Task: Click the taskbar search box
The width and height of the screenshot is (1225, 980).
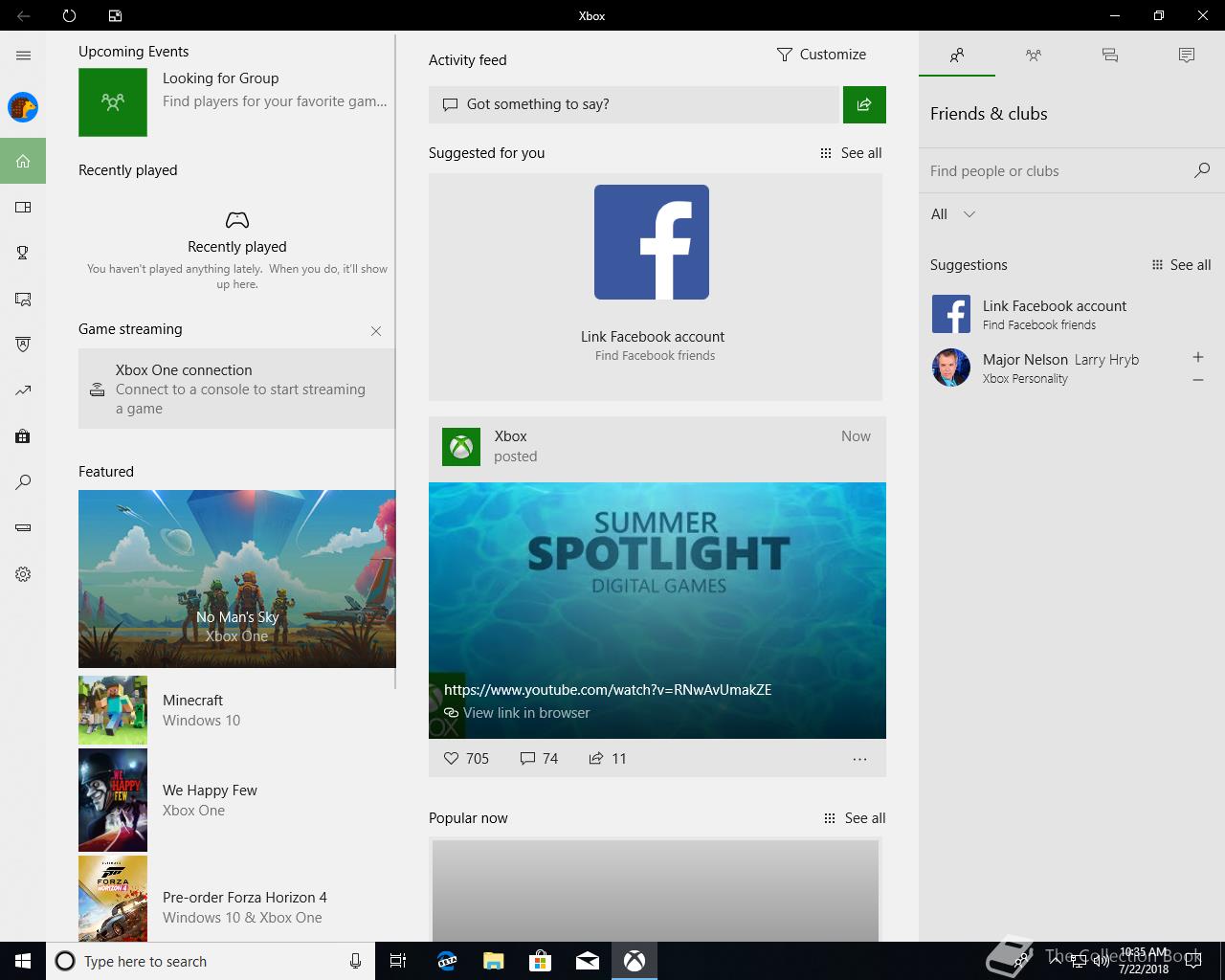Action: 210,961
